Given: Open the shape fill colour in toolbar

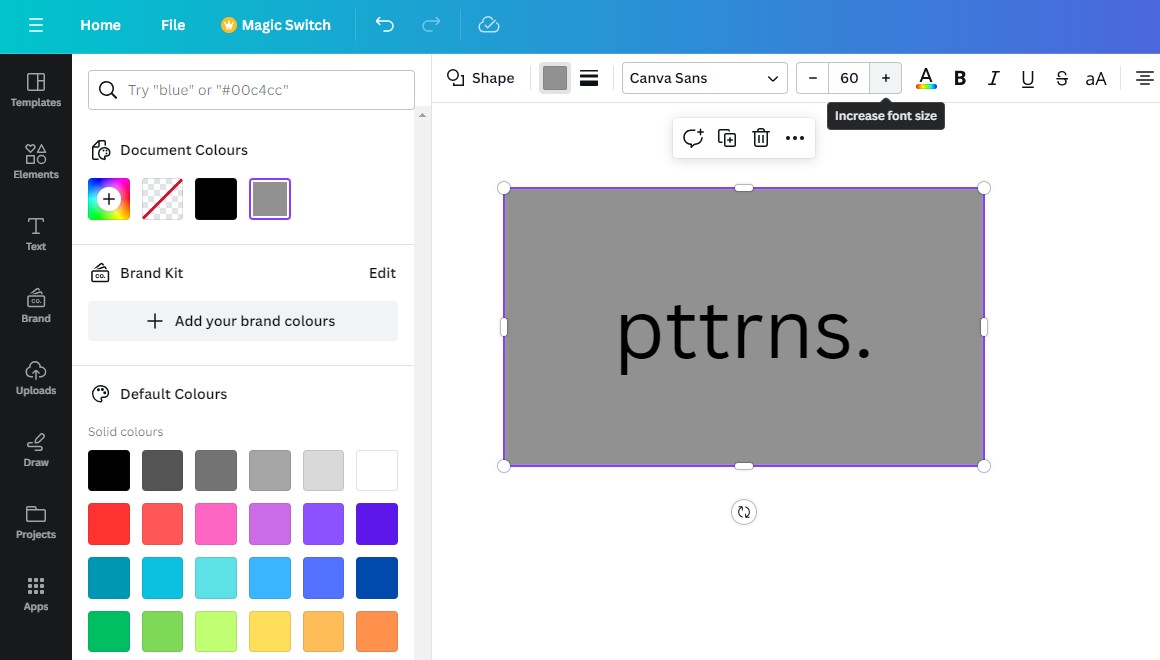Looking at the screenshot, I should (555, 78).
